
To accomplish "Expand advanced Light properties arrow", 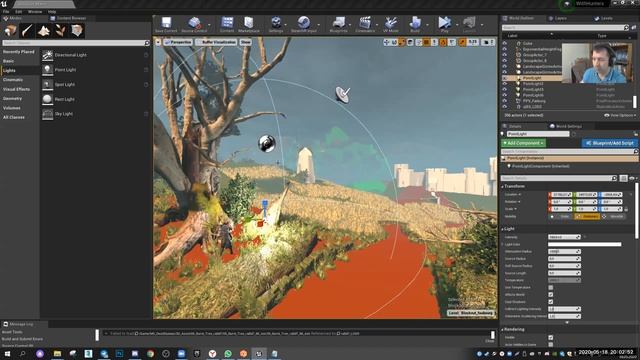I will [567, 322].
